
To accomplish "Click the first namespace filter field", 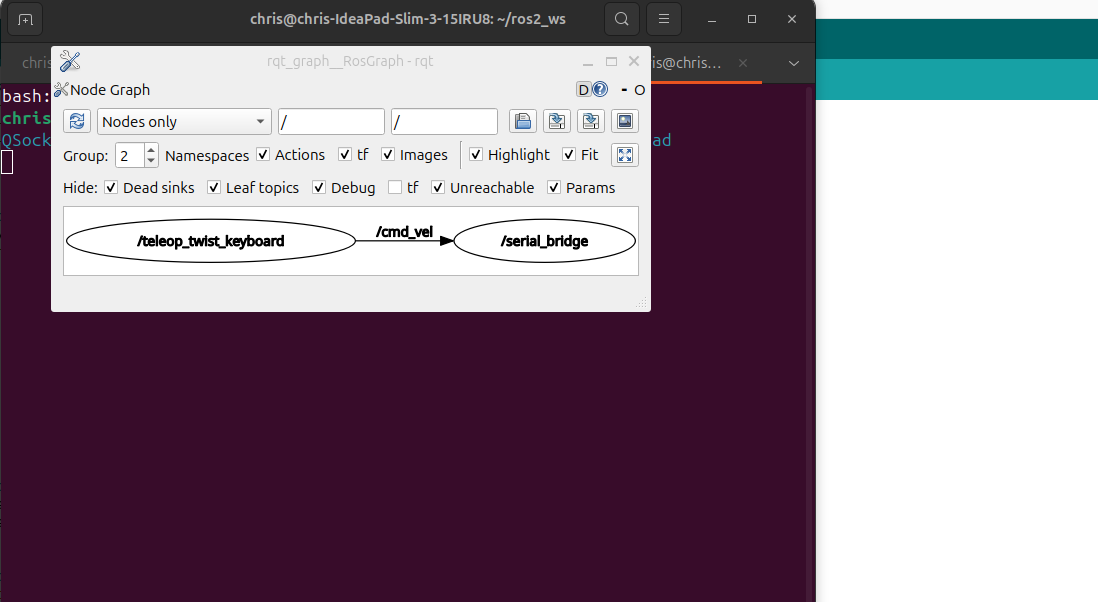I will tap(331, 121).
